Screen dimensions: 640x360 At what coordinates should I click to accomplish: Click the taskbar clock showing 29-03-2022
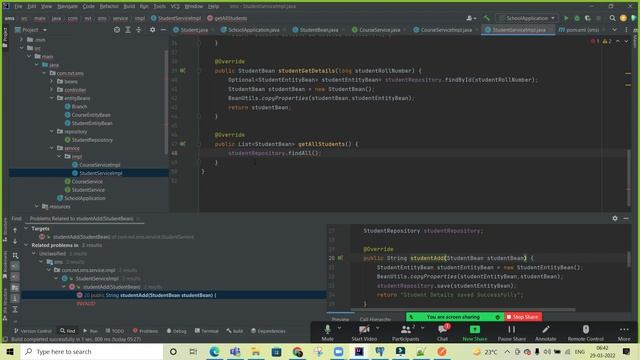(602, 351)
